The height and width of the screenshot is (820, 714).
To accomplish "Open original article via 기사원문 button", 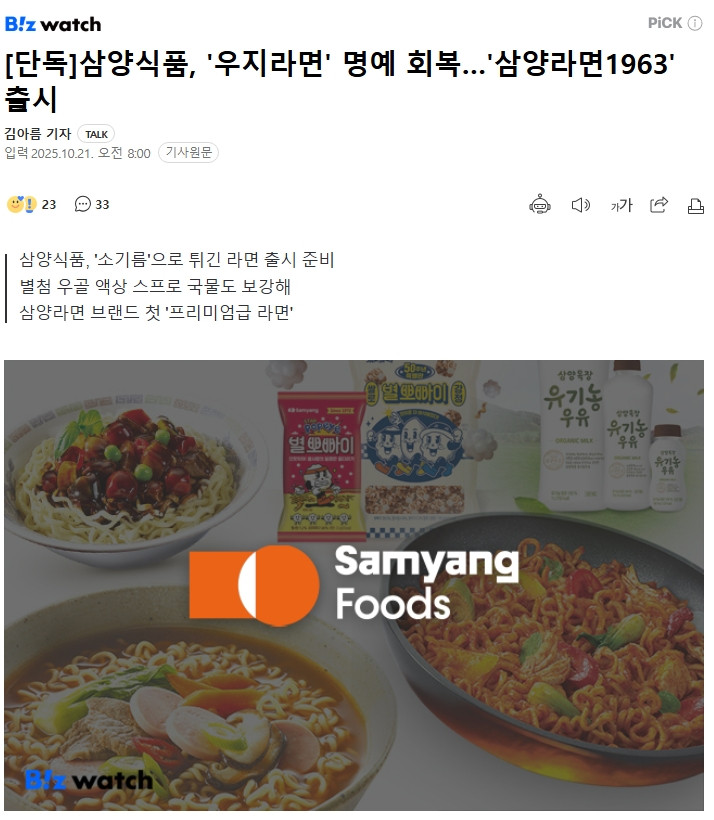I will [188, 152].
